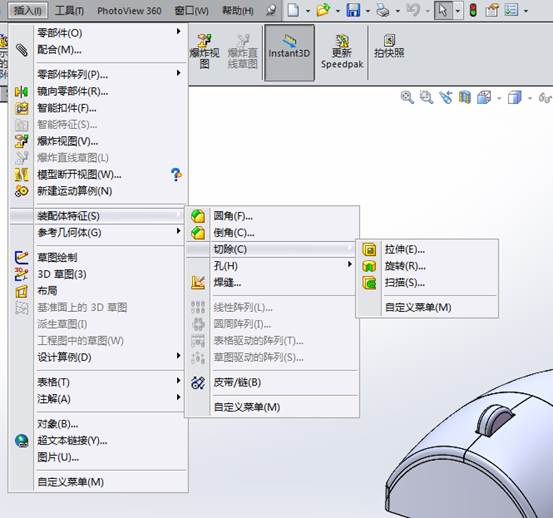Select 旋转(R)... cut option
553x518 pixels.
pyautogui.click(x=427, y=266)
